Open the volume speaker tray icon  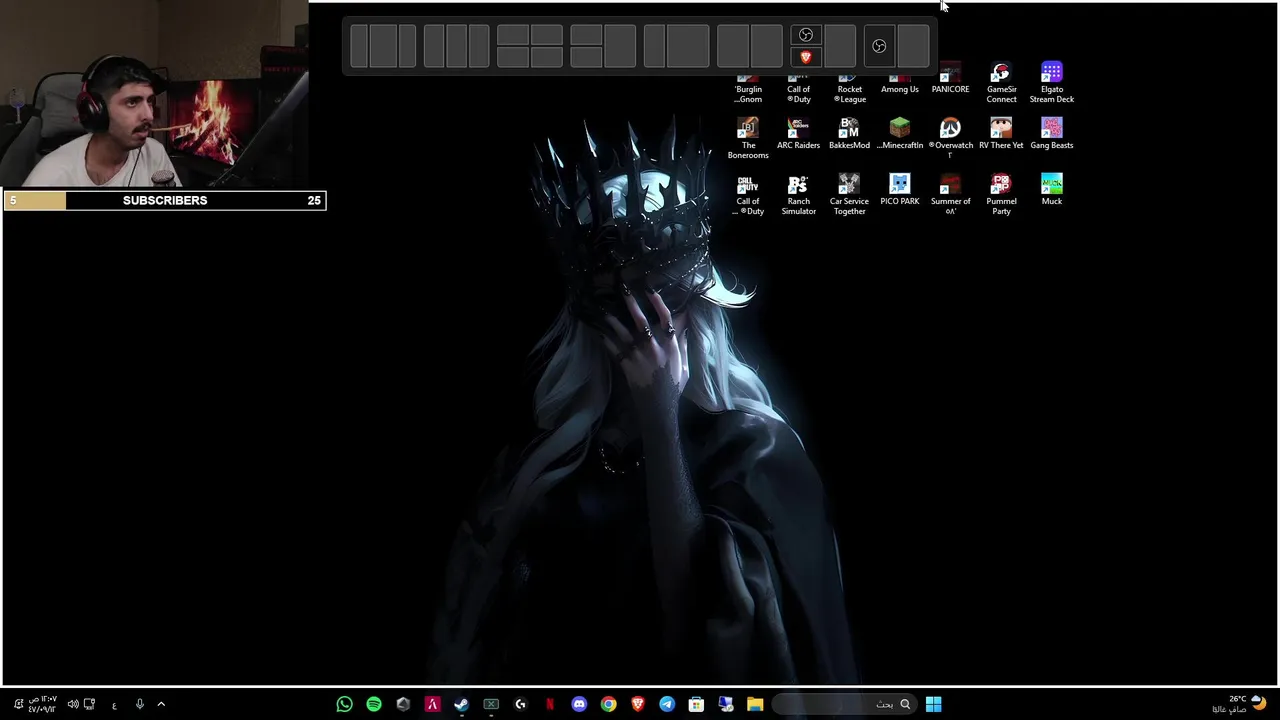click(x=73, y=704)
